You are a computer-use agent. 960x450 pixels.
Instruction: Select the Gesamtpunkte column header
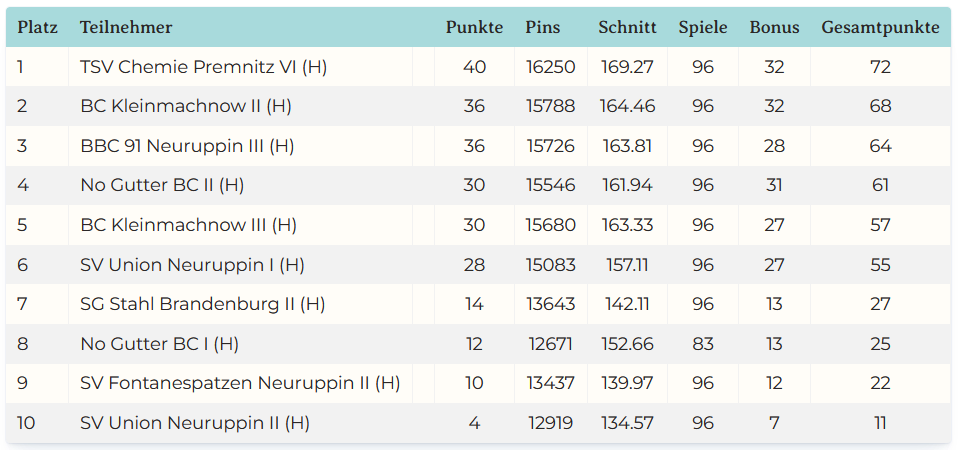880,28
